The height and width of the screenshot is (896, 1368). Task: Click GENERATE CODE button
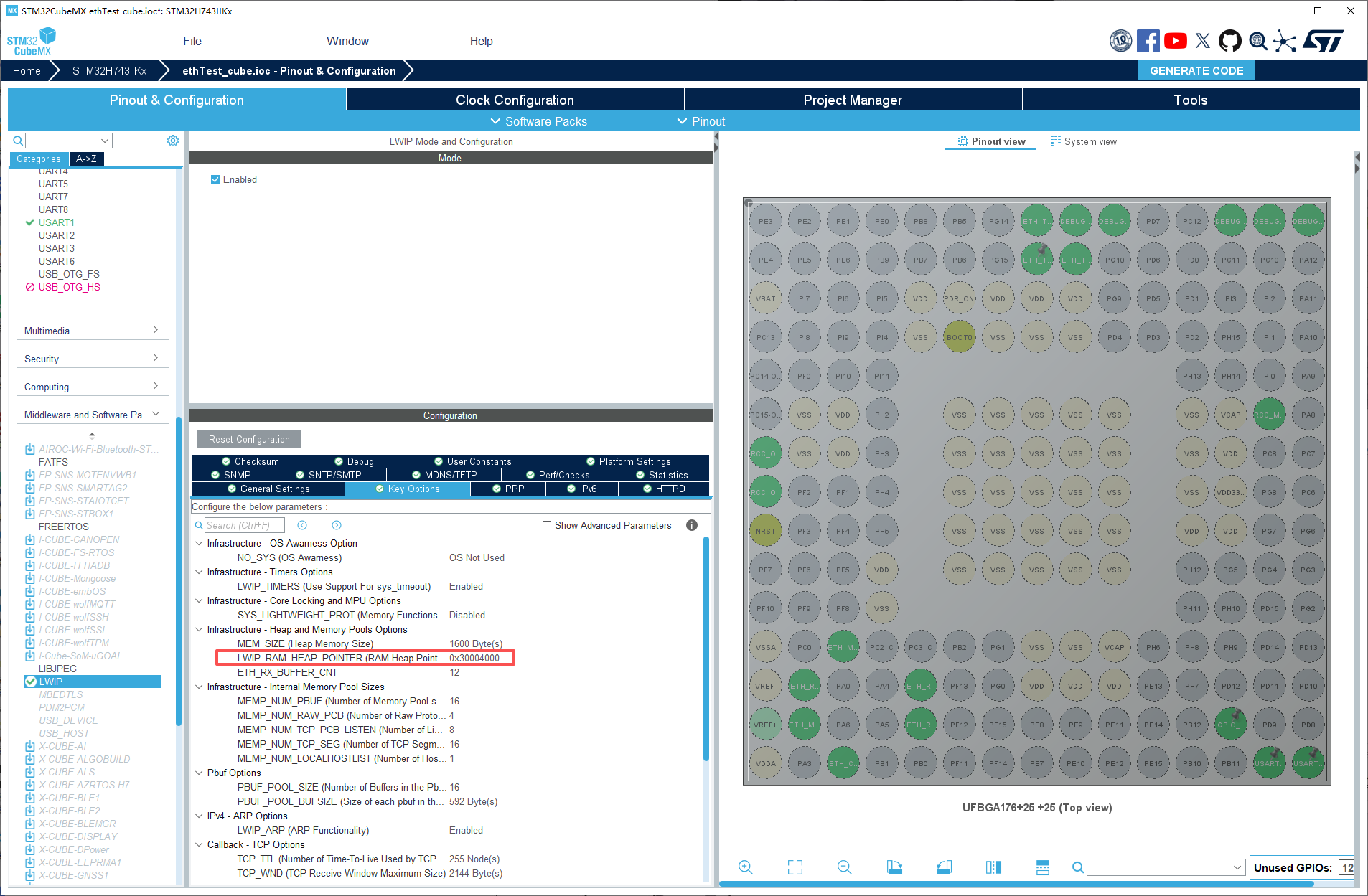[1196, 70]
